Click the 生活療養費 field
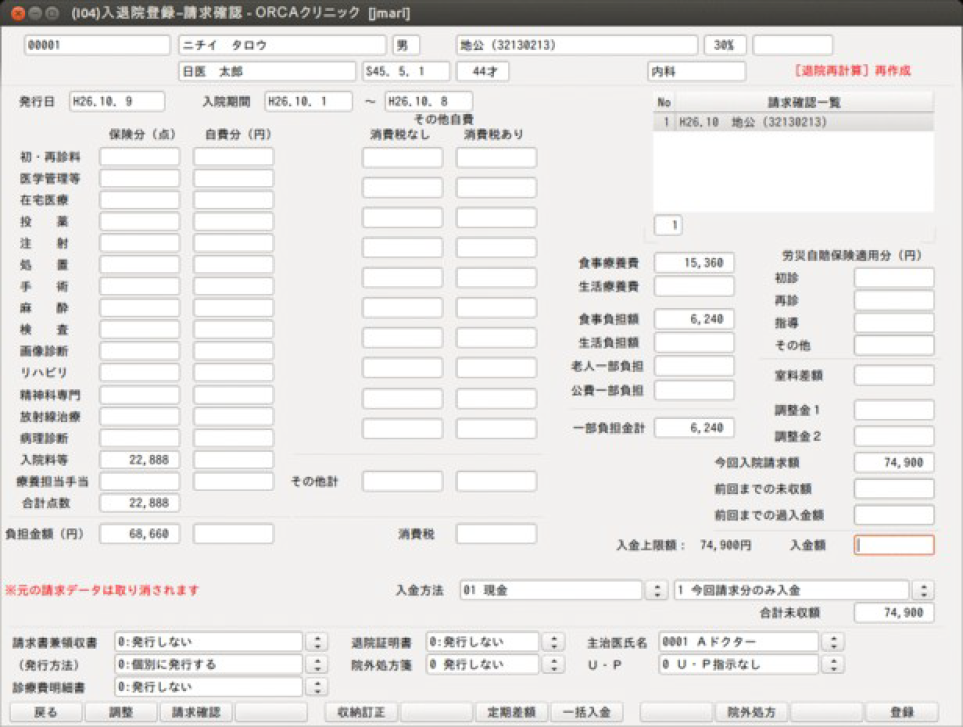The width and height of the screenshot is (963, 727). 694,286
